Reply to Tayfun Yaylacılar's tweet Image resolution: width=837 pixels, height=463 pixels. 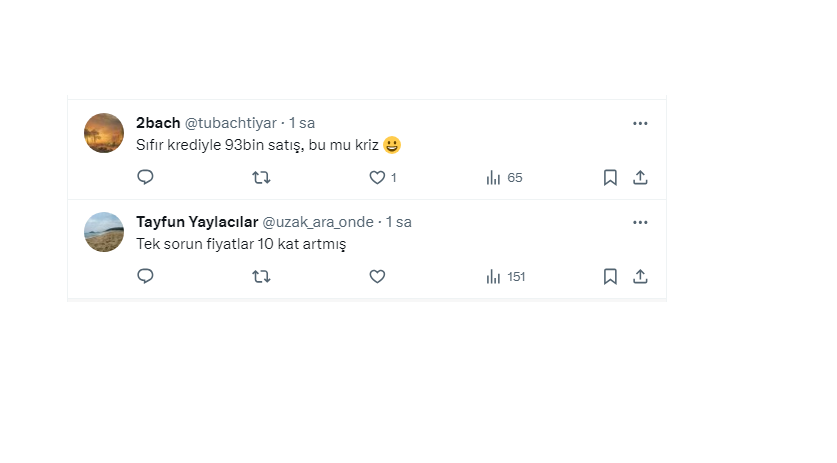click(145, 276)
